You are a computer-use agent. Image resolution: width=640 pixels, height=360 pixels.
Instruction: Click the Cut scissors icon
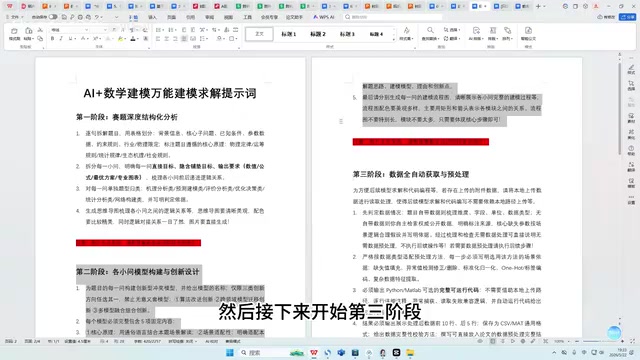(x=40, y=30)
